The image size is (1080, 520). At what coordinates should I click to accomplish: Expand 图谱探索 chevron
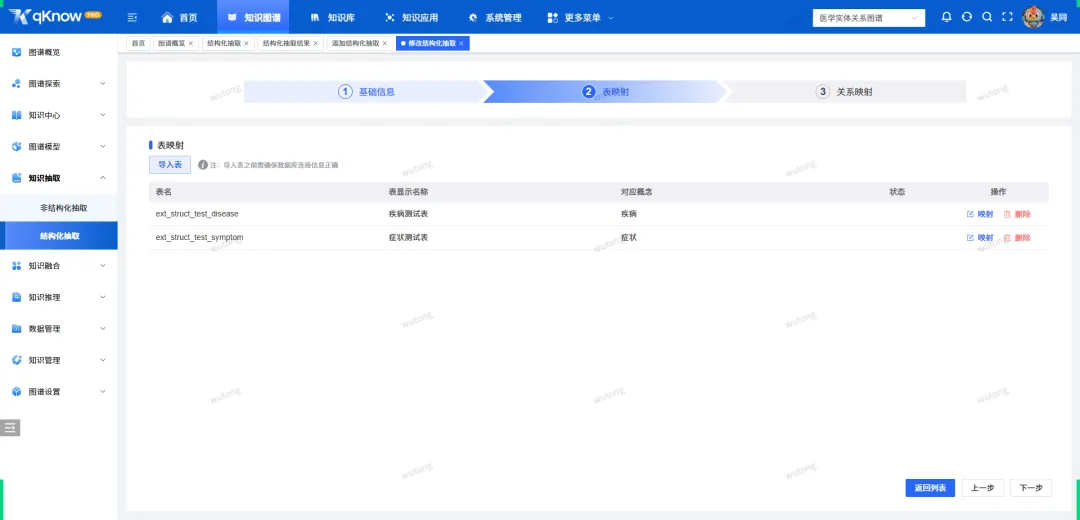coord(103,84)
